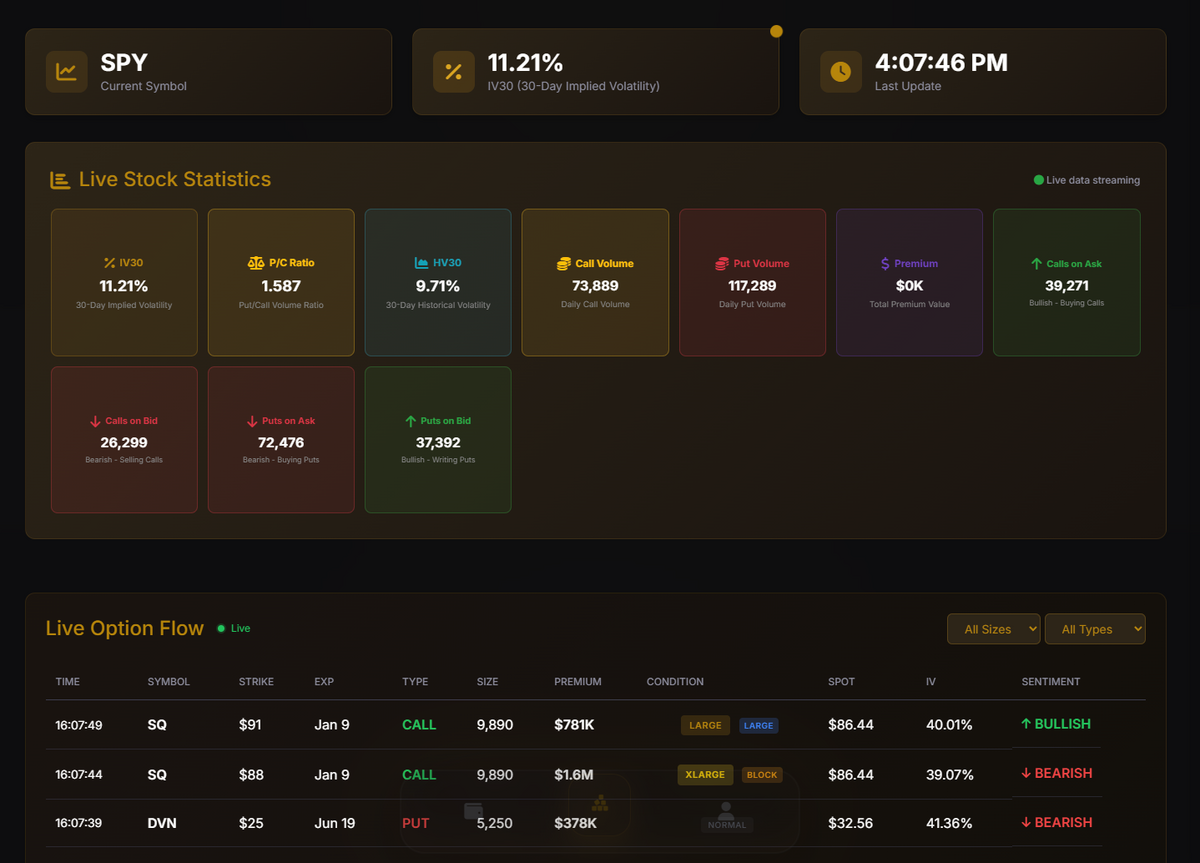This screenshot has height=863, width=1200.
Task: Click the green Live data streaming dot
Action: (x=1038, y=180)
